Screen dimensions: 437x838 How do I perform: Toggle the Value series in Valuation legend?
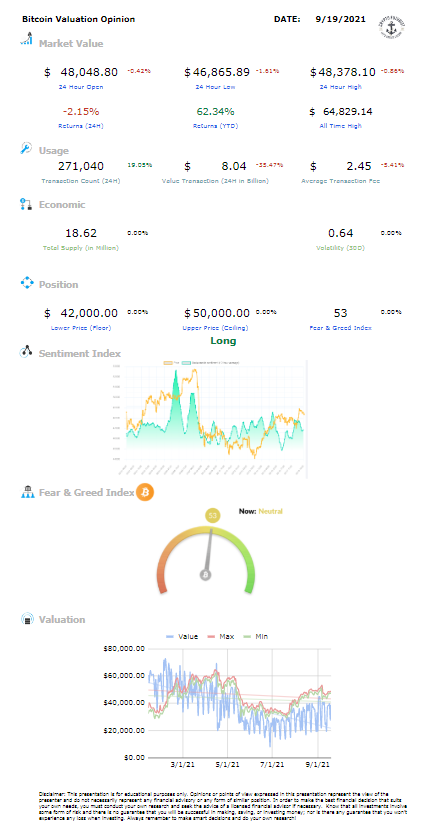(x=182, y=637)
